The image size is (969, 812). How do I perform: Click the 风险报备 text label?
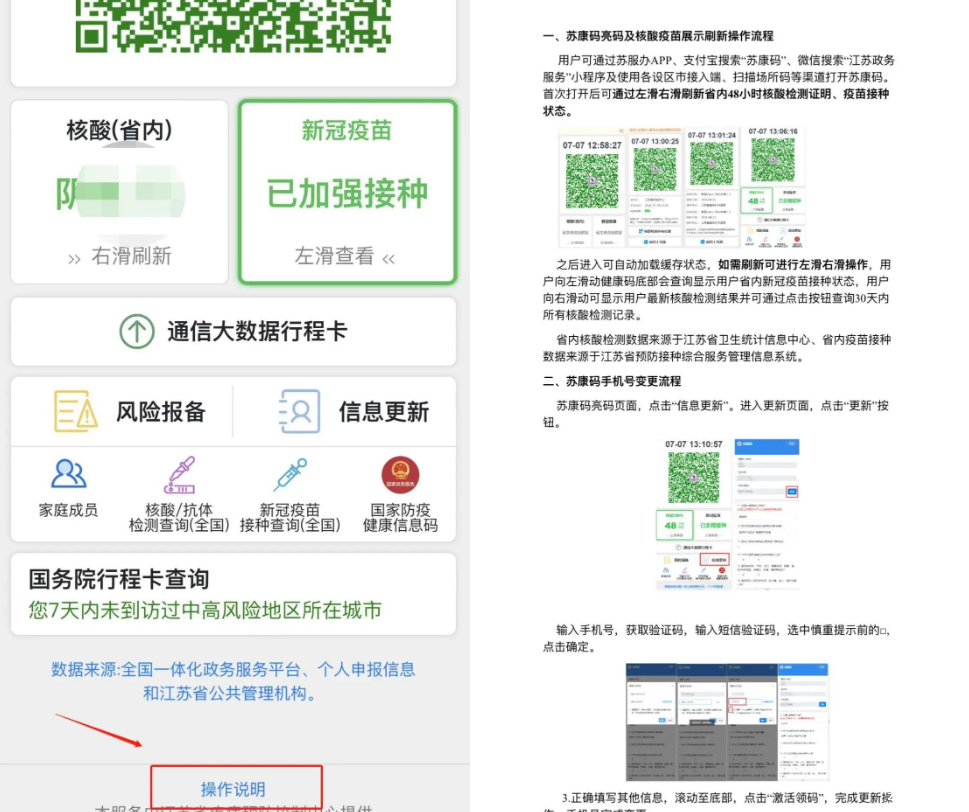(161, 411)
